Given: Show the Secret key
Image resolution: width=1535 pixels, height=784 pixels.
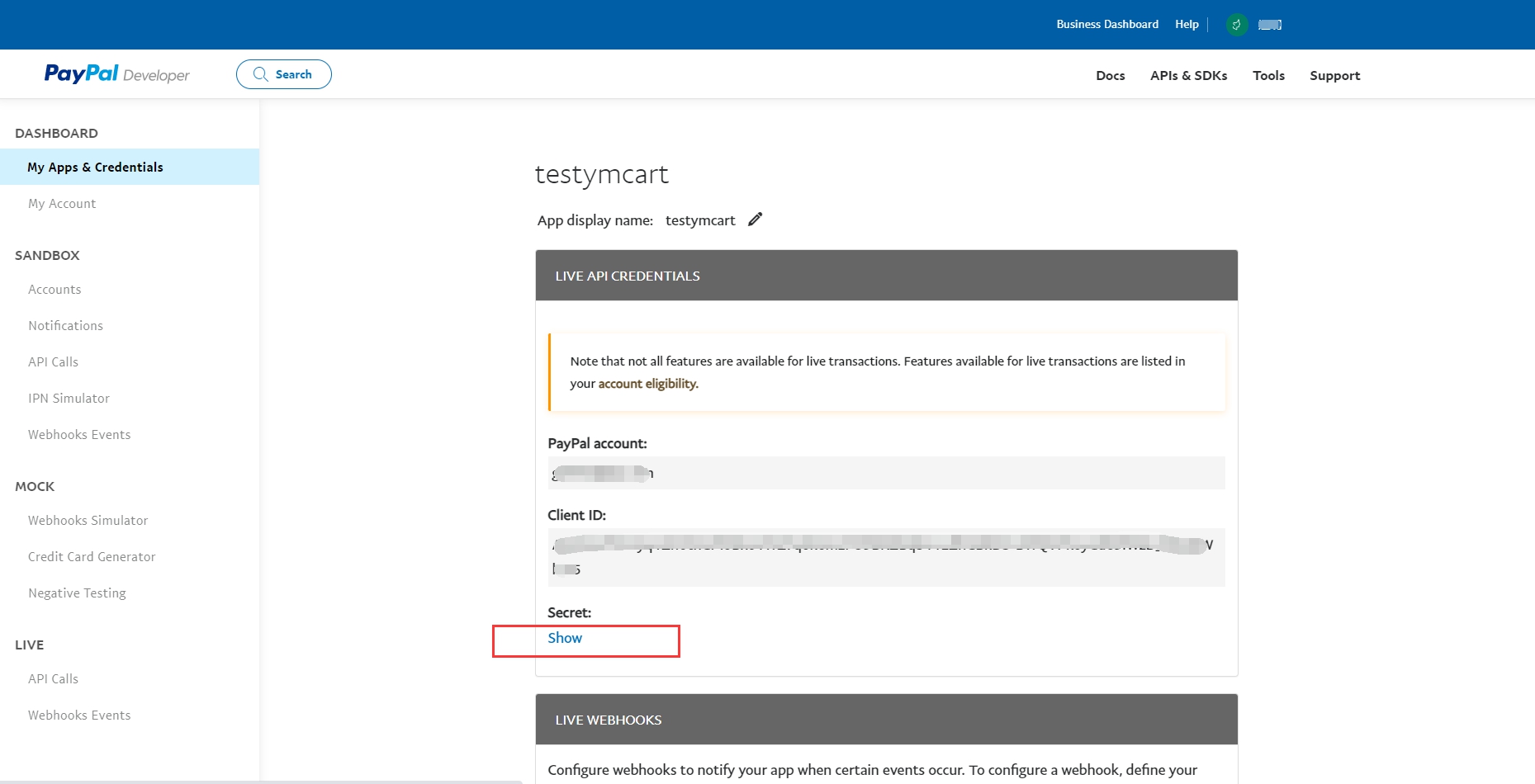Looking at the screenshot, I should pos(565,638).
